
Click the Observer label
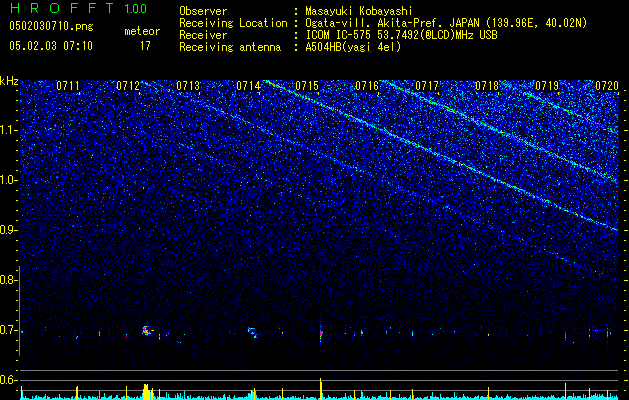(203, 11)
